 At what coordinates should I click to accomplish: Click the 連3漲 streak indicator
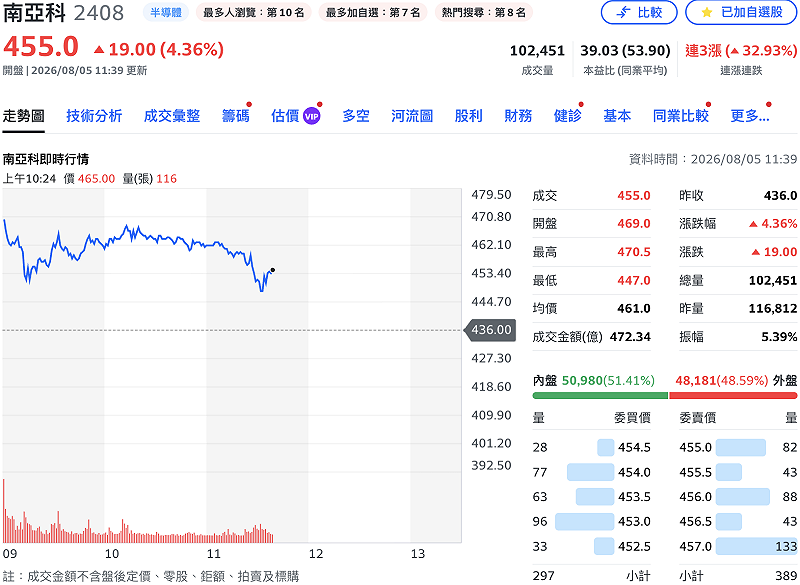click(x=741, y=51)
